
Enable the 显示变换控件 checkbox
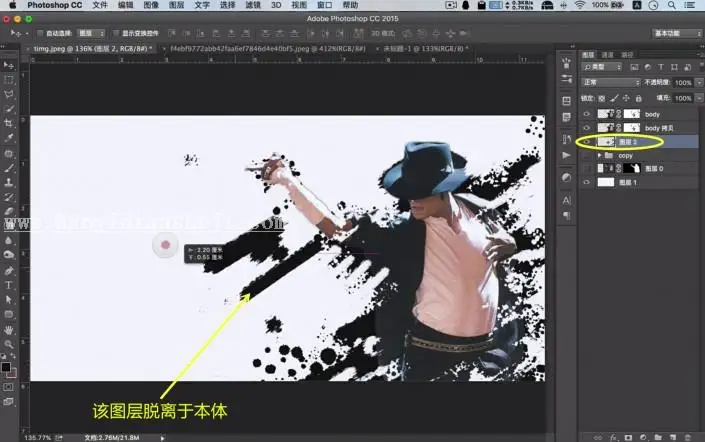point(116,33)
